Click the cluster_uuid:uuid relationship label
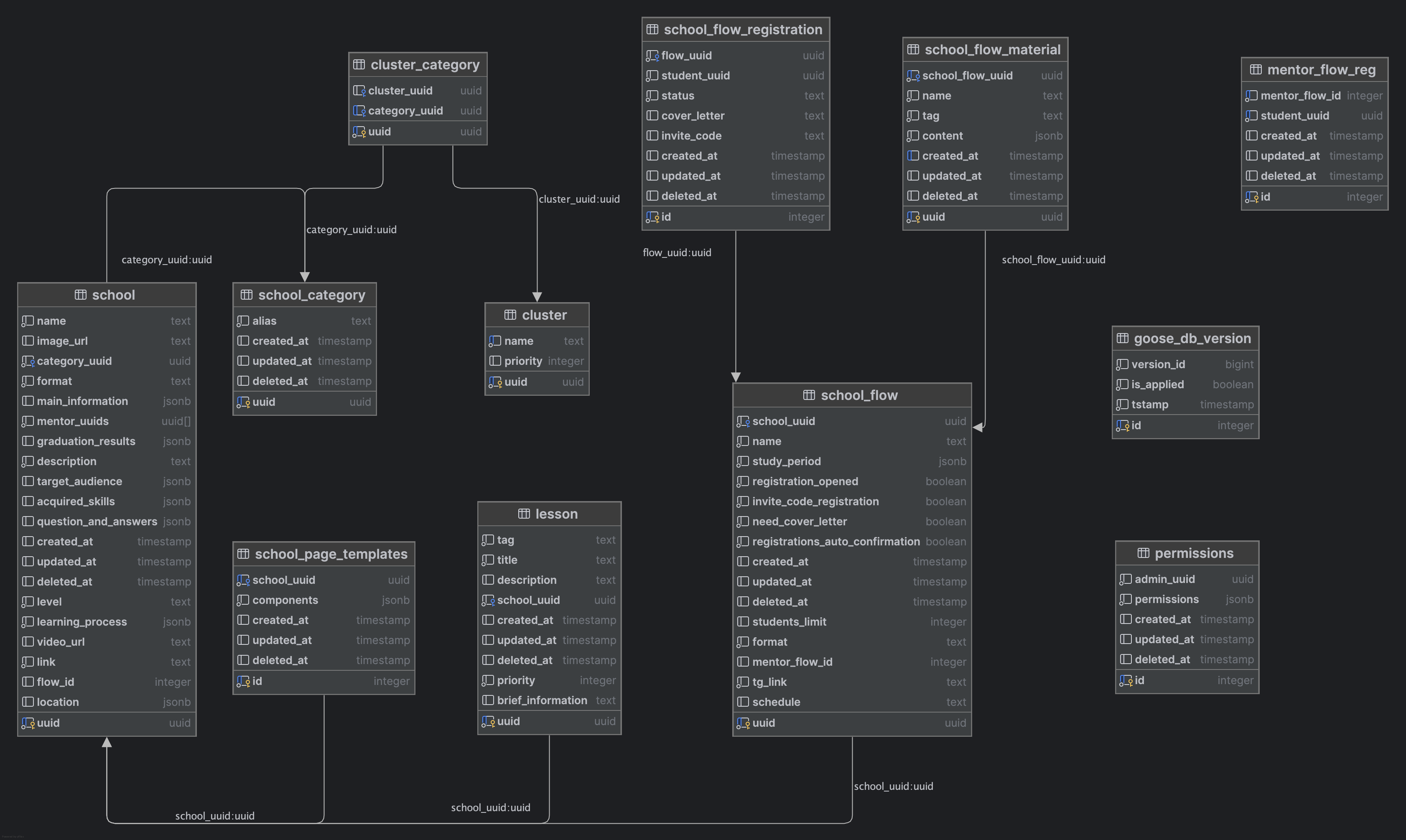 (x=579, y=199)
